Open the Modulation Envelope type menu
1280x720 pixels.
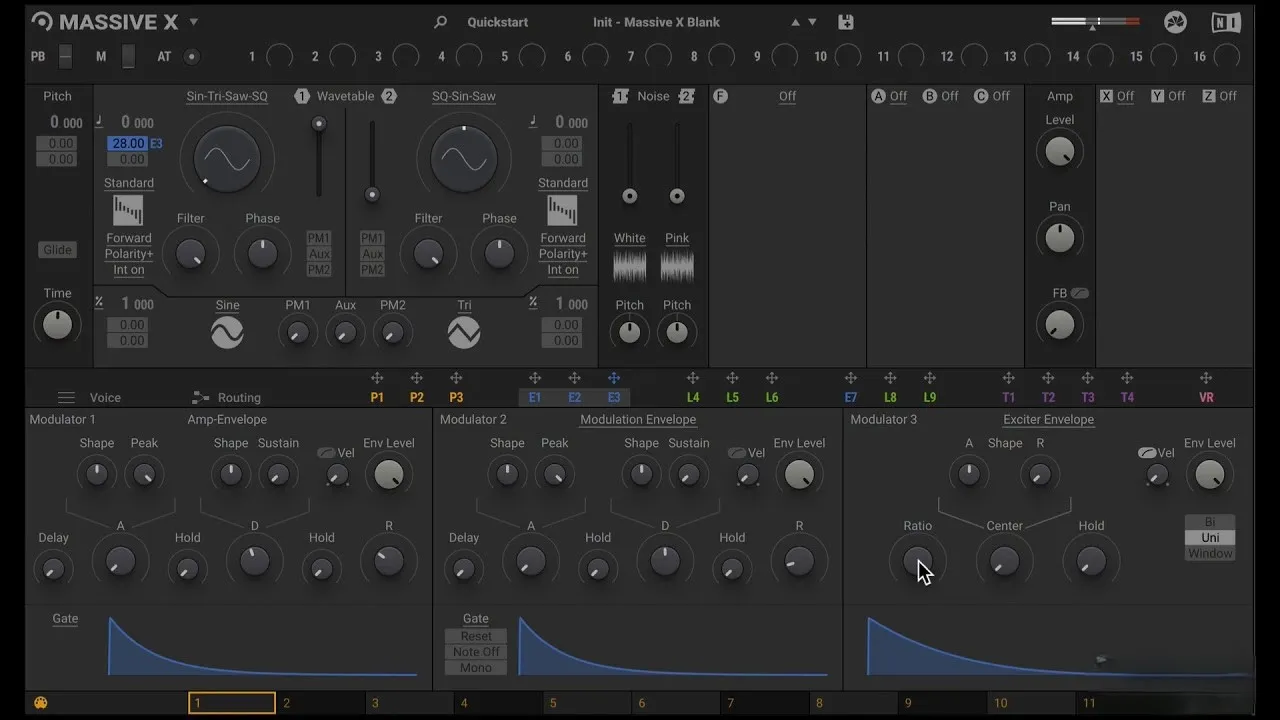point(638,420)
